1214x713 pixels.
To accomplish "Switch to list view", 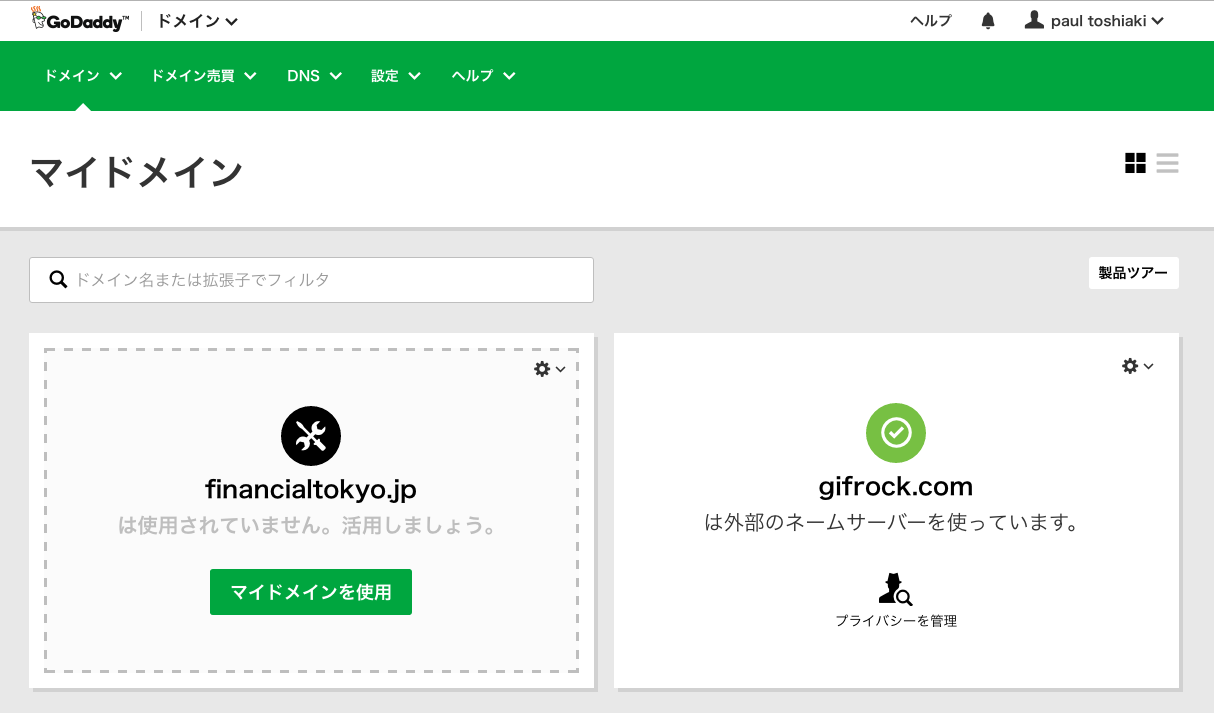I will click(1168, 163).
